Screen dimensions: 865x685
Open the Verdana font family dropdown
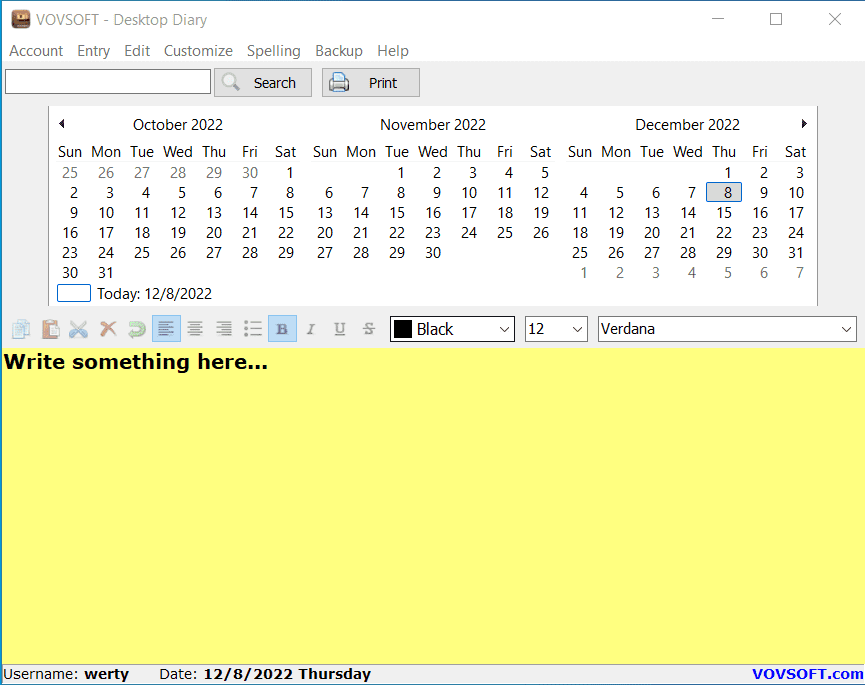pyautogui.click(x=727, y=329)
